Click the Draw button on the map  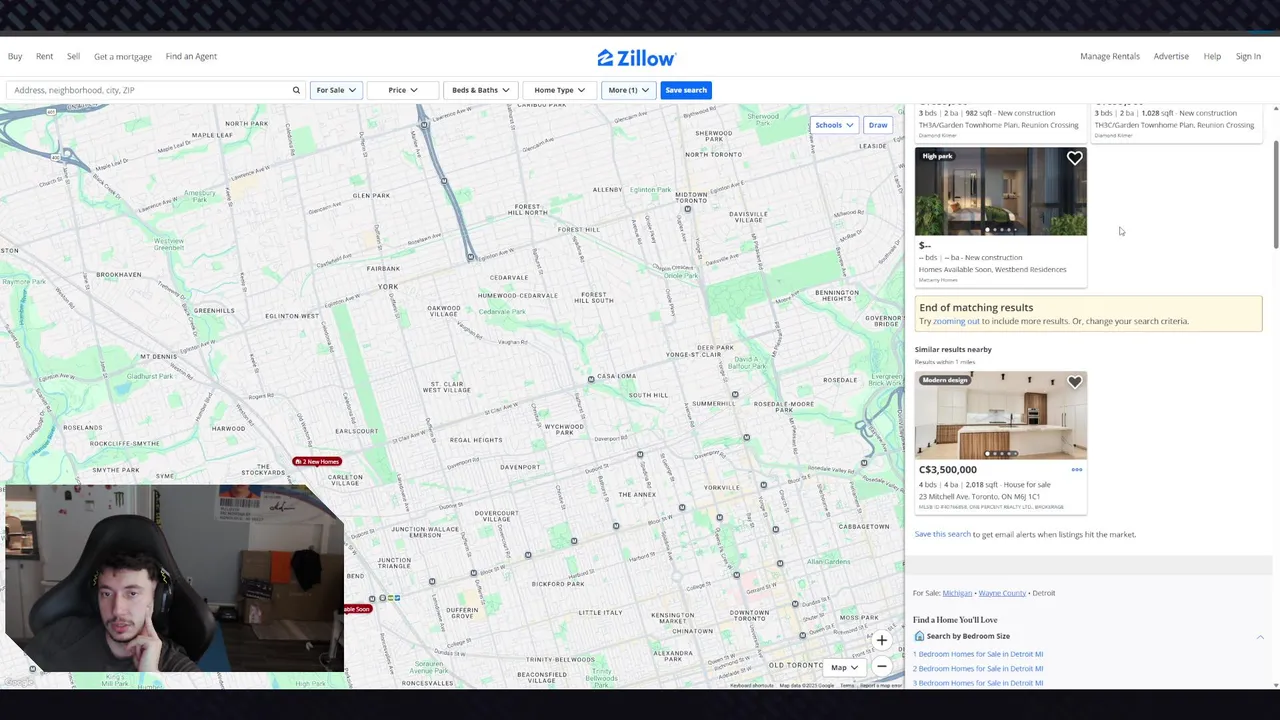(x=878, y=125)
